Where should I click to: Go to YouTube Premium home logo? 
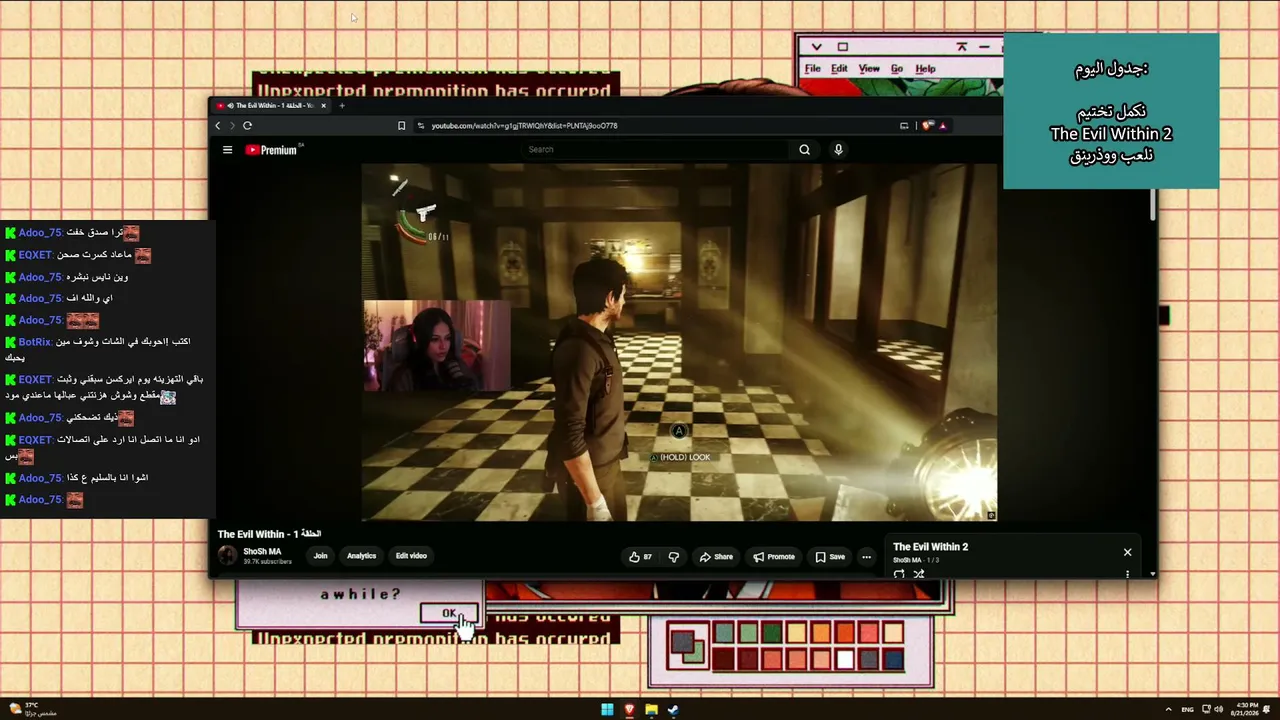point(271,150)
